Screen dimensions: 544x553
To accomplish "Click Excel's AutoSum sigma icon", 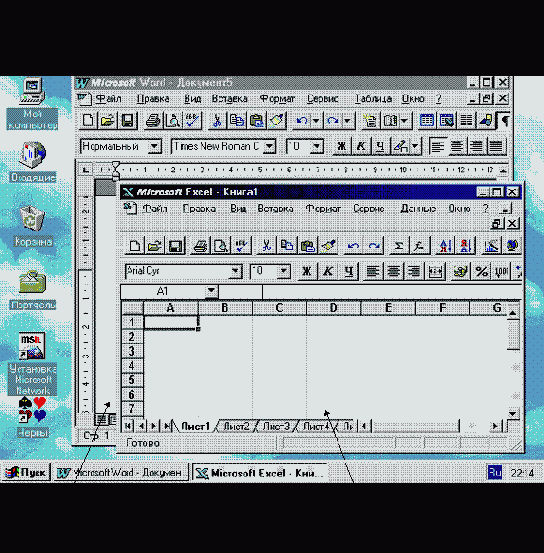I will [399, 245].
